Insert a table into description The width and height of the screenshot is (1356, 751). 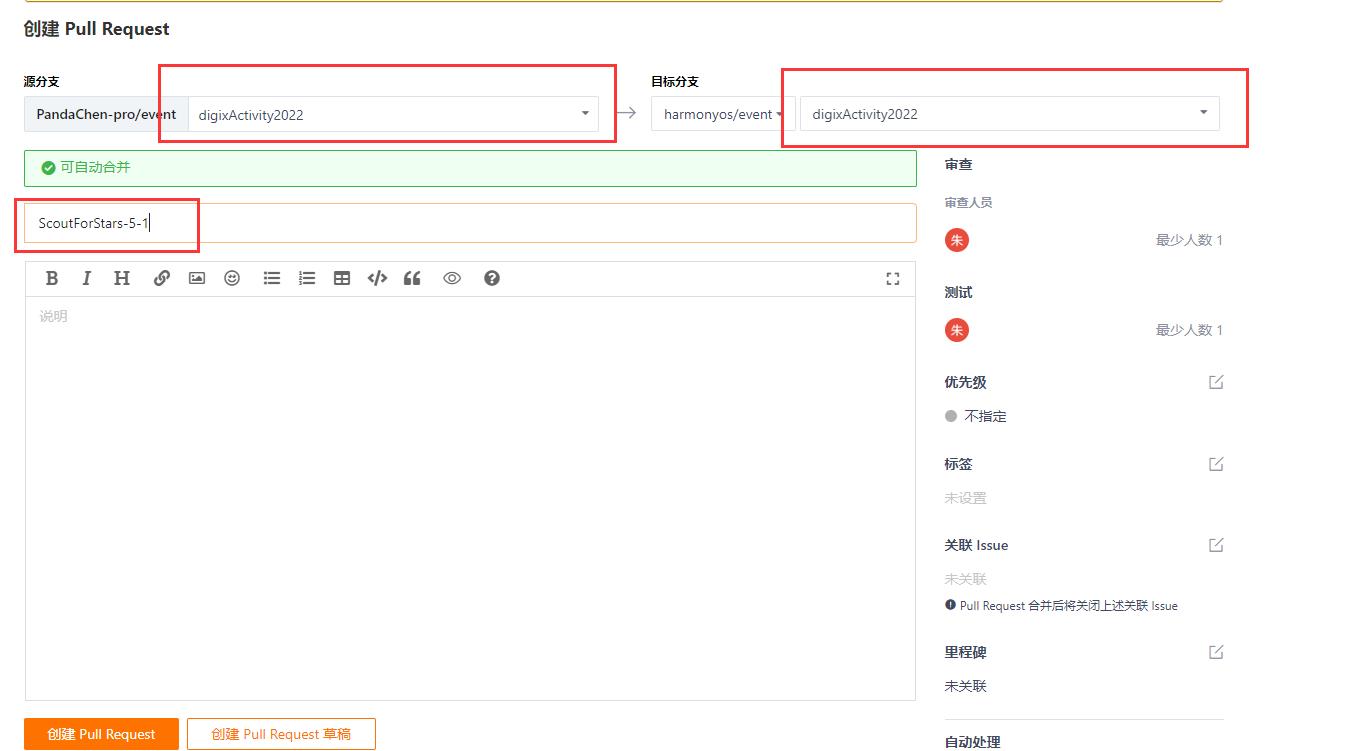342,279
